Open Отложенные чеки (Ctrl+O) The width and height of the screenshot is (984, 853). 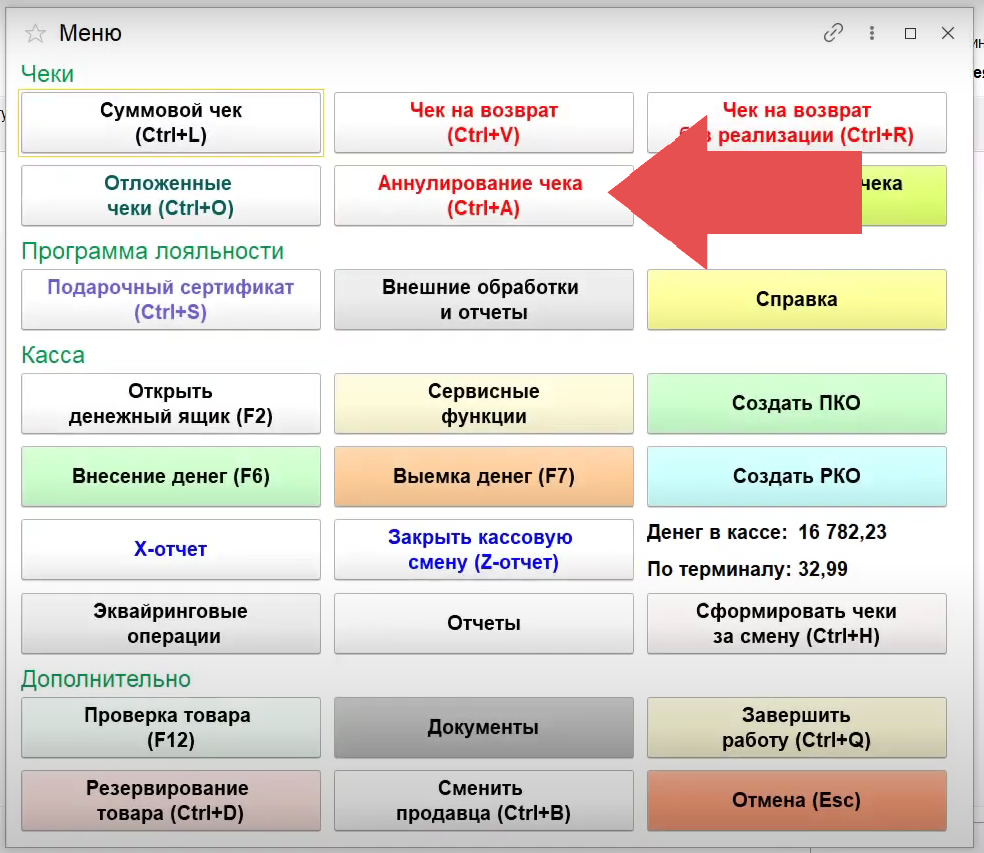(x=171, y=196)
